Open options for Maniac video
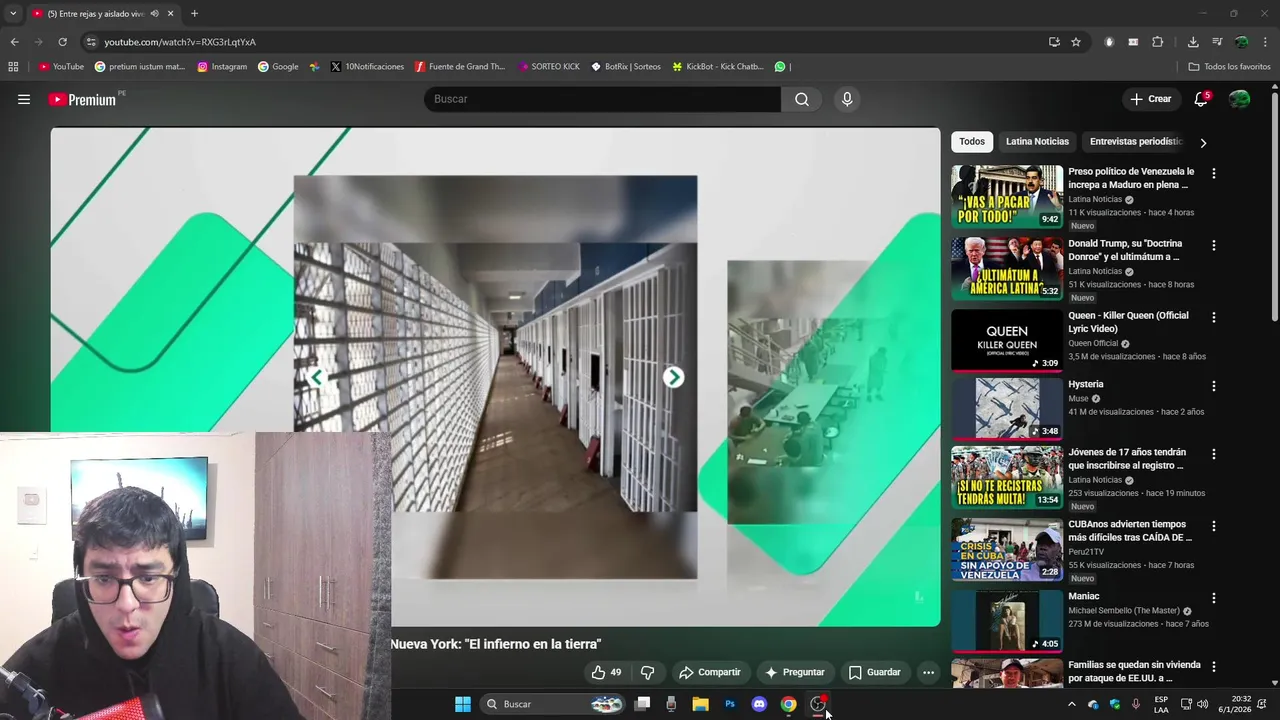1280x720 pixels. 1214,598
